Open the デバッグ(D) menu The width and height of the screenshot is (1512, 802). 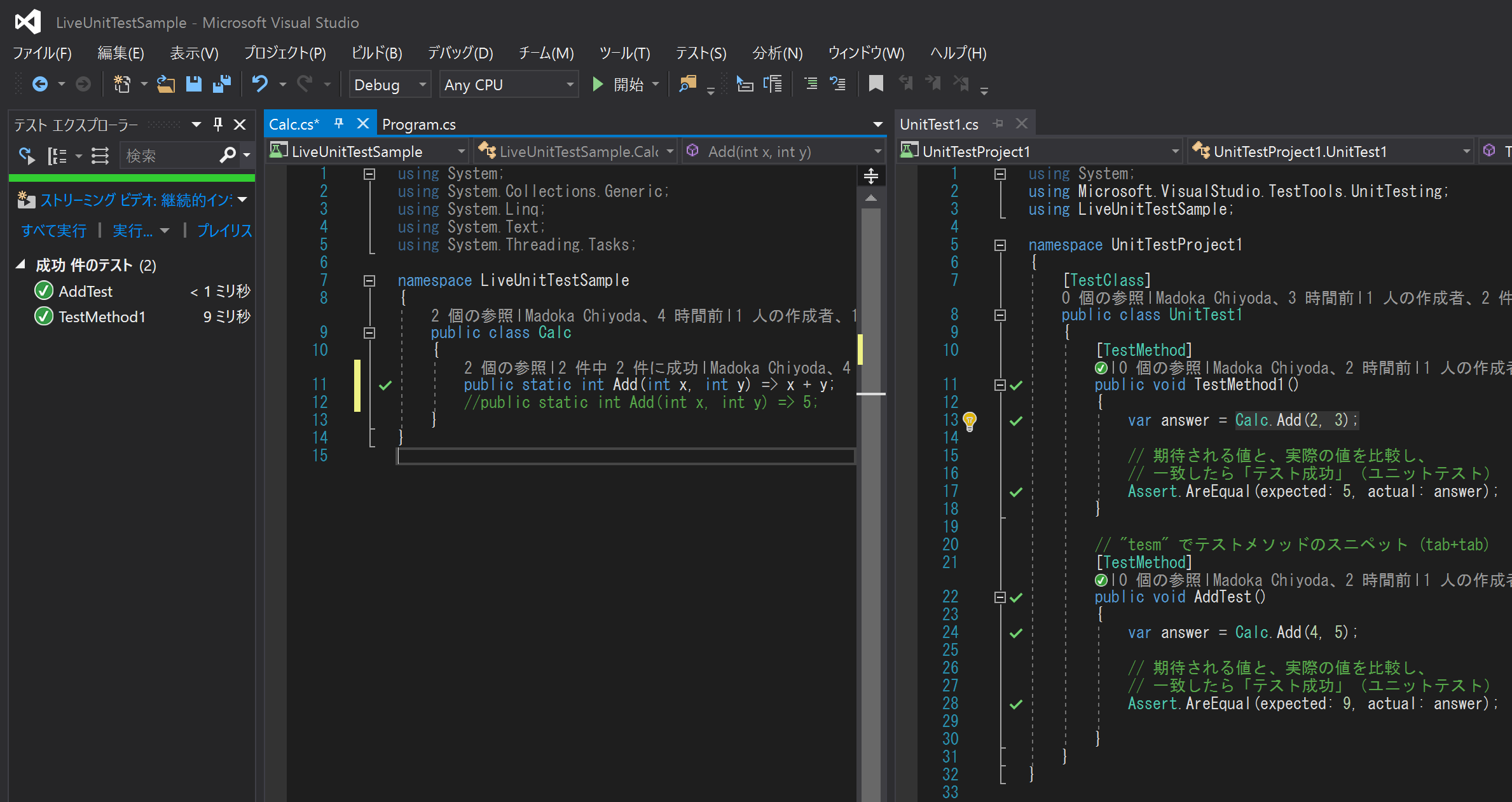click(x=460, y=53)
